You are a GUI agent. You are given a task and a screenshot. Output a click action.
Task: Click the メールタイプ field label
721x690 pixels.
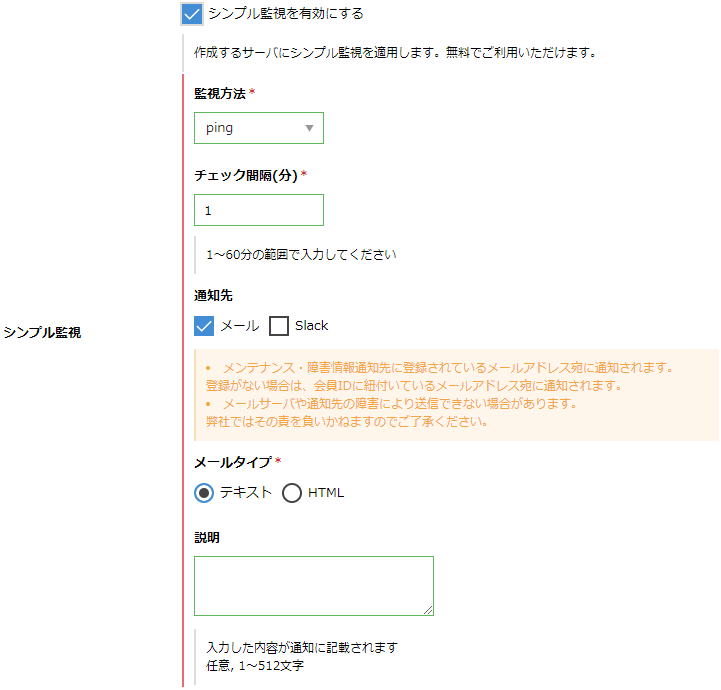click(233, 462)
